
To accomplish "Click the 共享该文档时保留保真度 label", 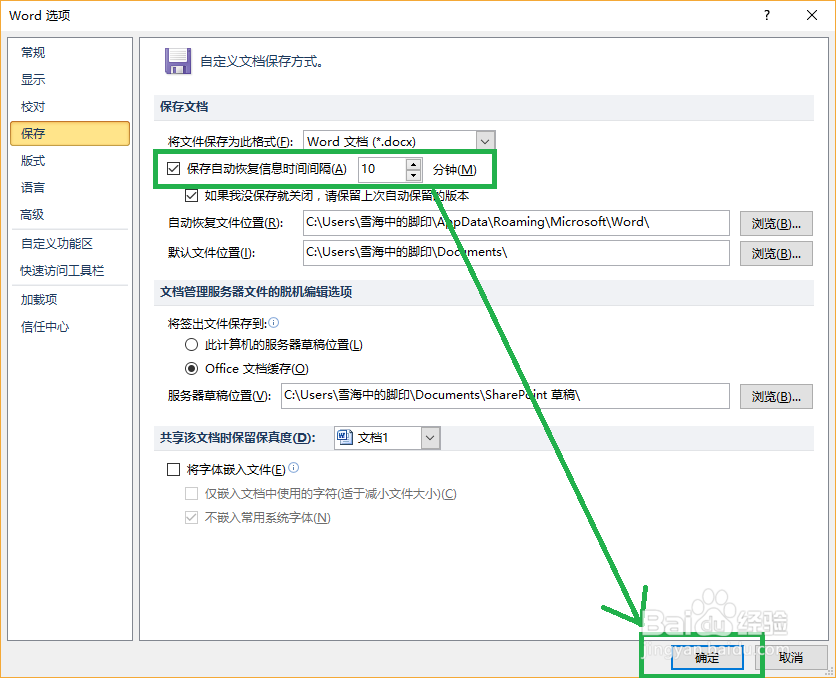I will [x=238, y=438].
